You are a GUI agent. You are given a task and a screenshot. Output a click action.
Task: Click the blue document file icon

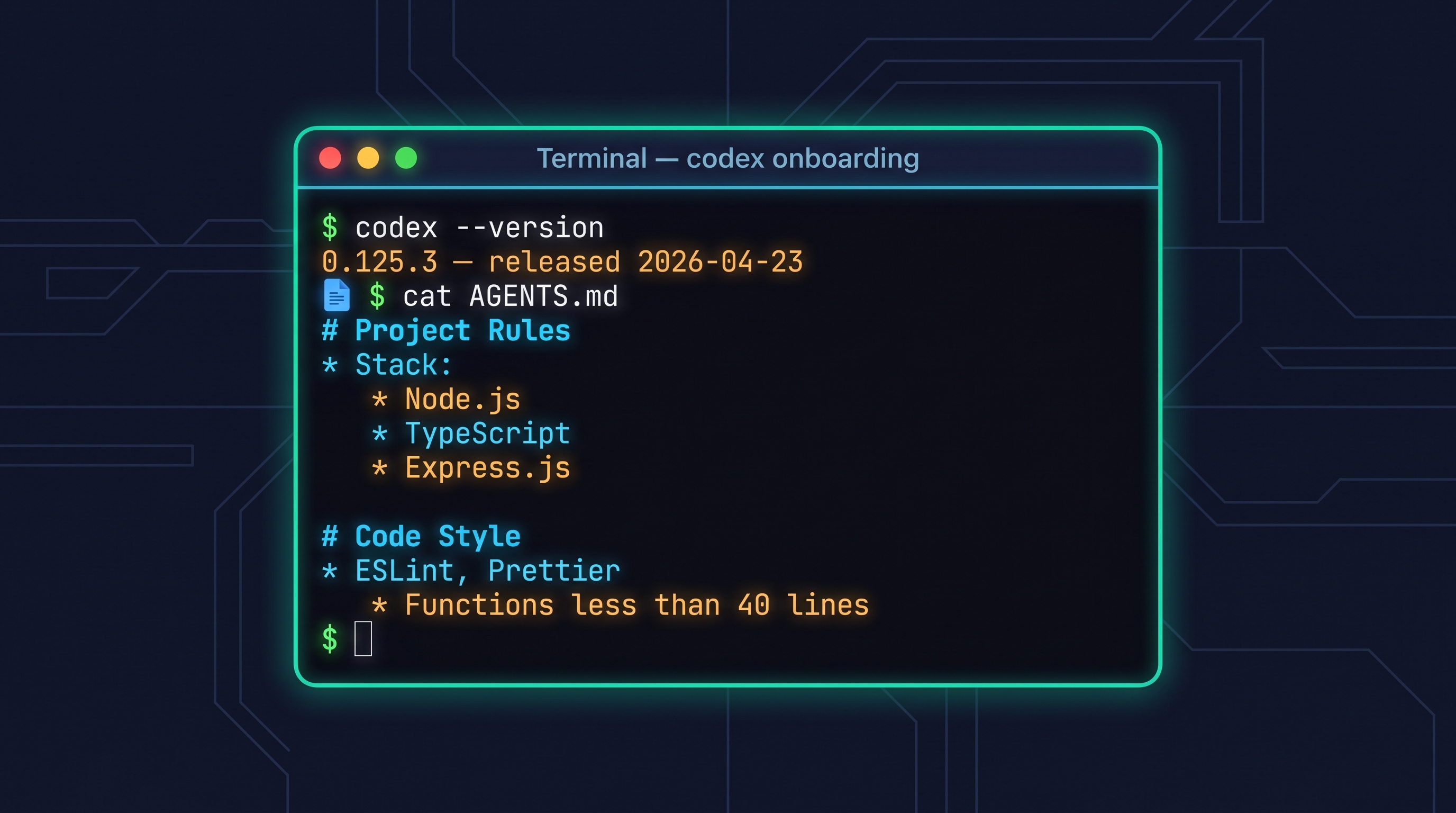click(x=336, y=295)
